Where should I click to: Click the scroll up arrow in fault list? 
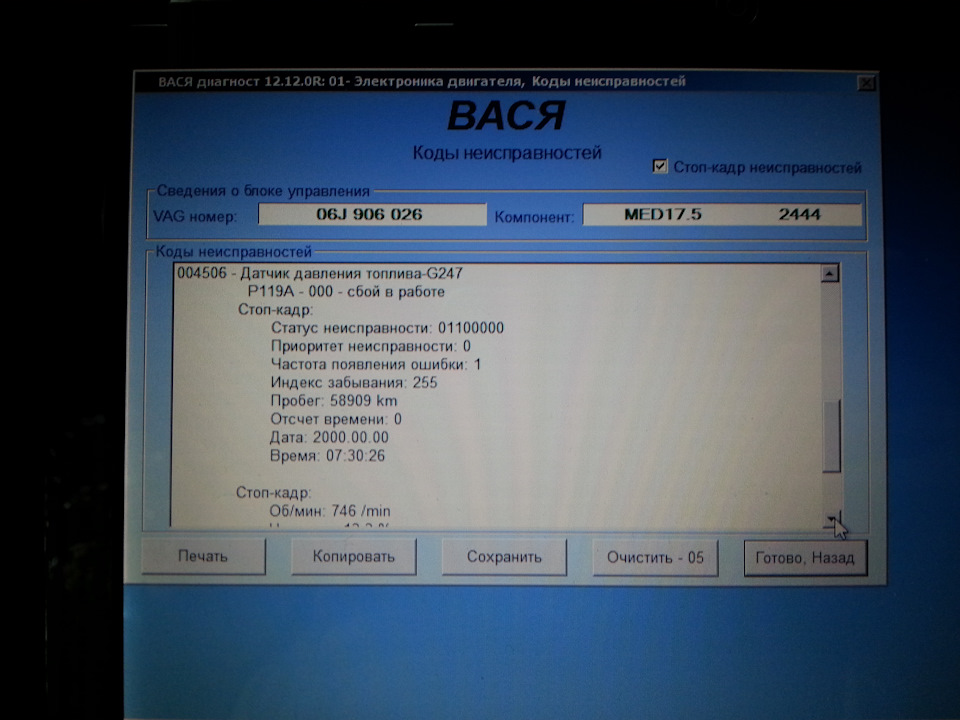[830, 273]
